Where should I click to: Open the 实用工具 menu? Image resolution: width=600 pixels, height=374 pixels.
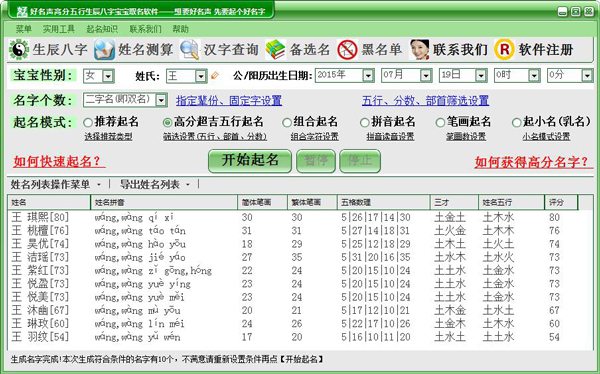click(x=59, y=29)
